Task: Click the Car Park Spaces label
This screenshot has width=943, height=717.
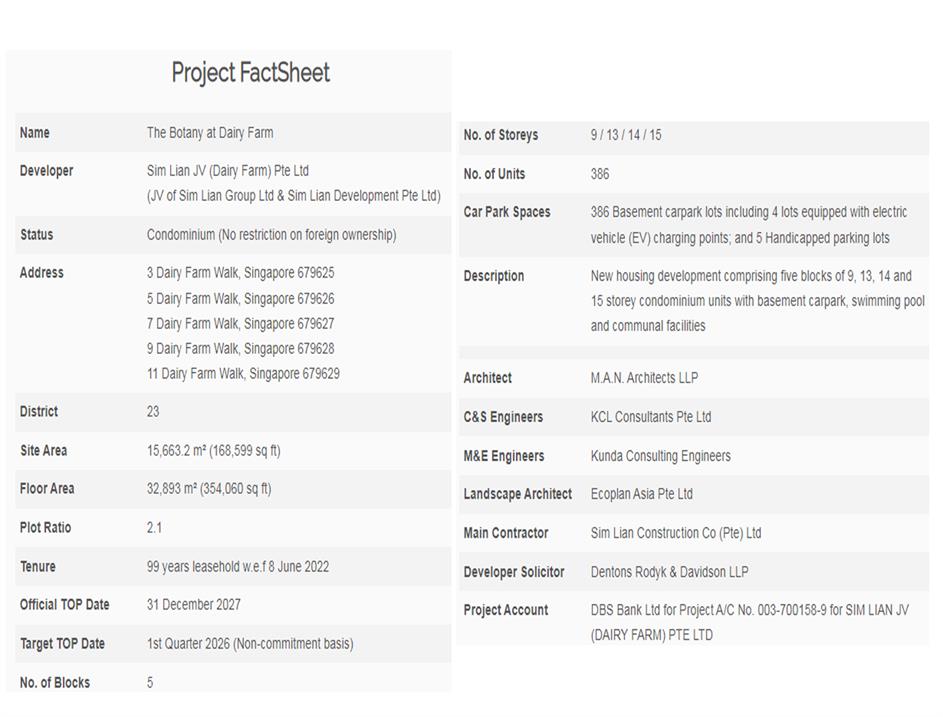Action: pyautogui.click(x=507, y=212)
